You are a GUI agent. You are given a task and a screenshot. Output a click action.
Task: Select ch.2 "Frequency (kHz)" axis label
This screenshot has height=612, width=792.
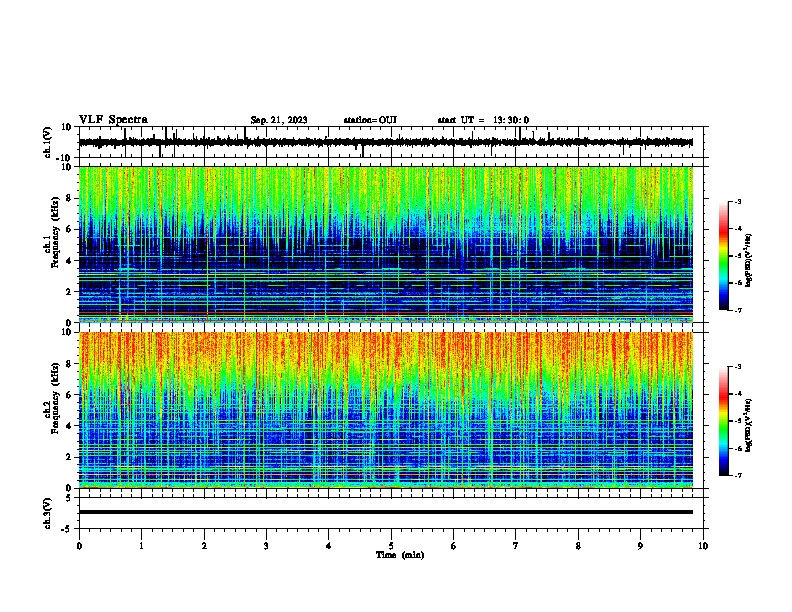(x=55, y=397)
